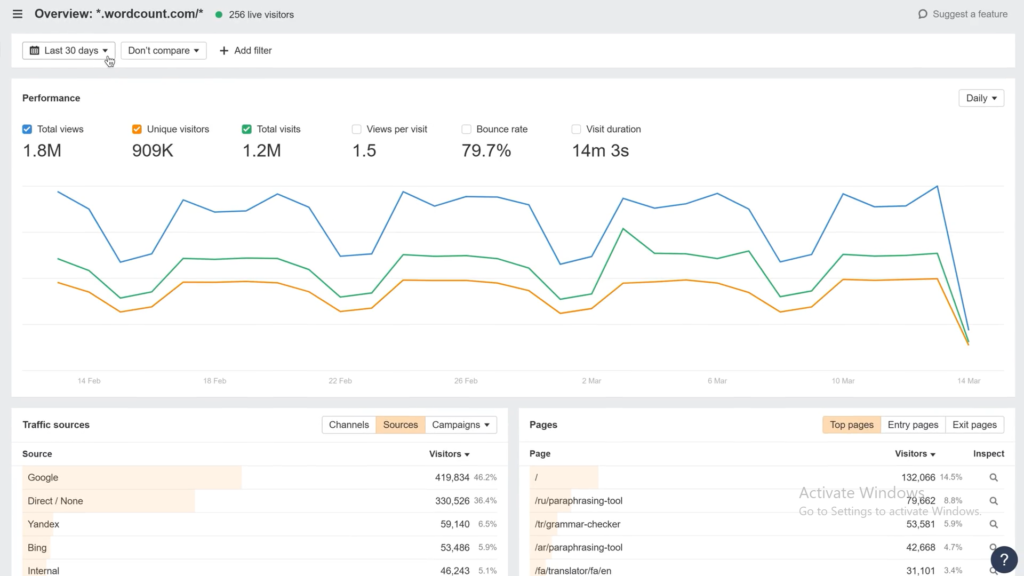Click the magnifier icon for /tr/grammar-checker

tap(993, 524)
